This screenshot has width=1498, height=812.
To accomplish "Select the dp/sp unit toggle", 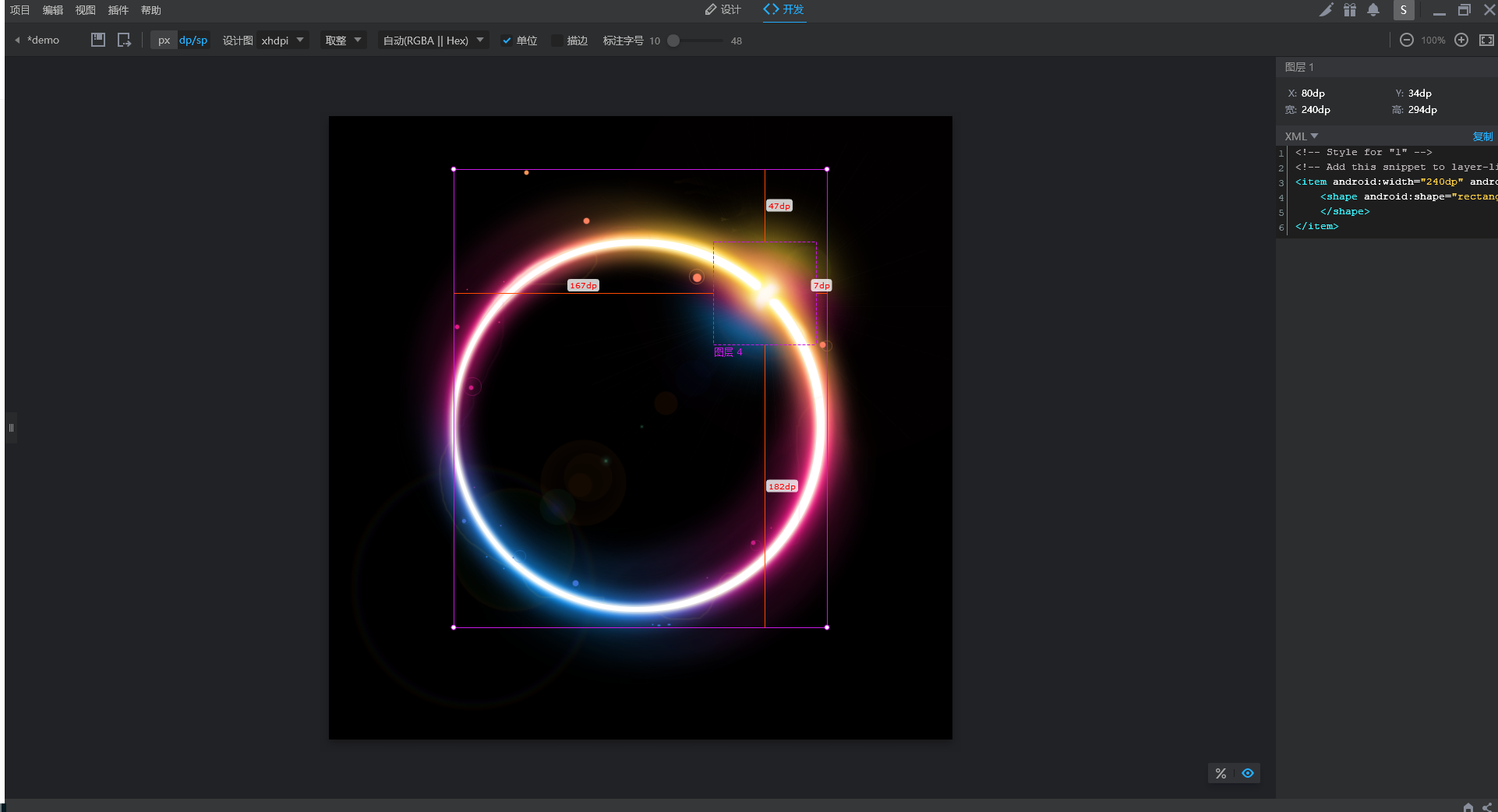I will pos(193,41).
